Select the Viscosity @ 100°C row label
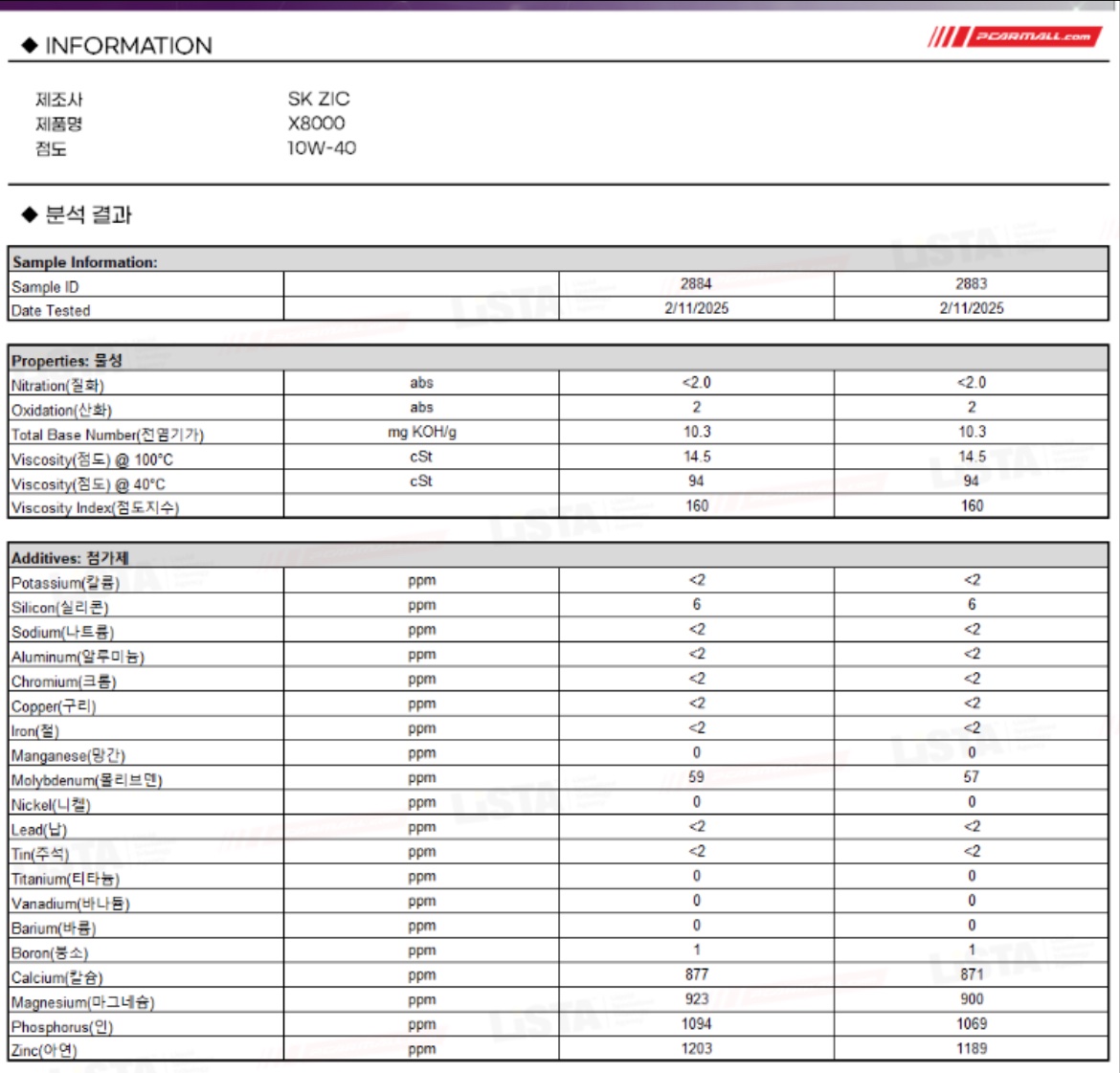The width and height of the screenshot is (1120, 1073). (x=92, y=459)
